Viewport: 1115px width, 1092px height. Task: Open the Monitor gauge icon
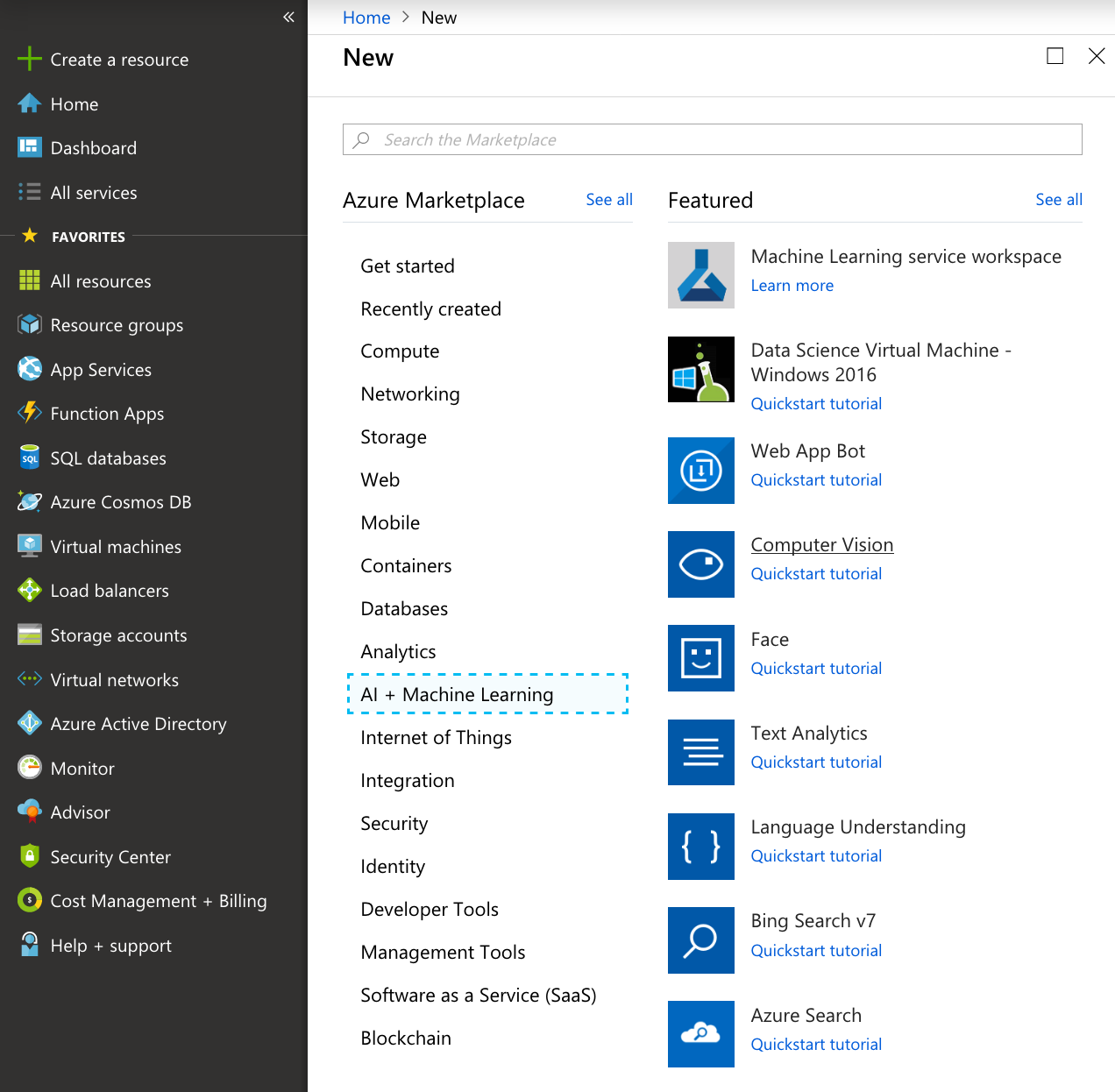tap(30, 768)
